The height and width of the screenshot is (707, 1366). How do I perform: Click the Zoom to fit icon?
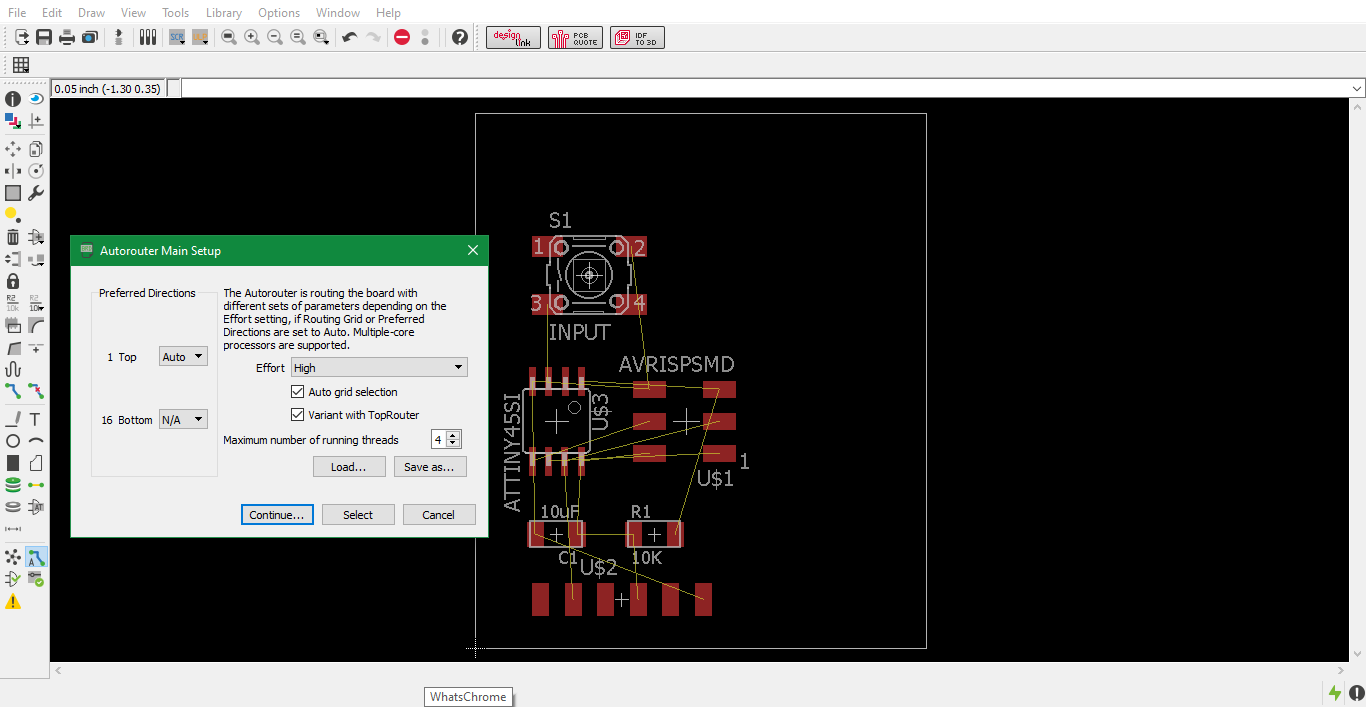(x=229, y=37)
